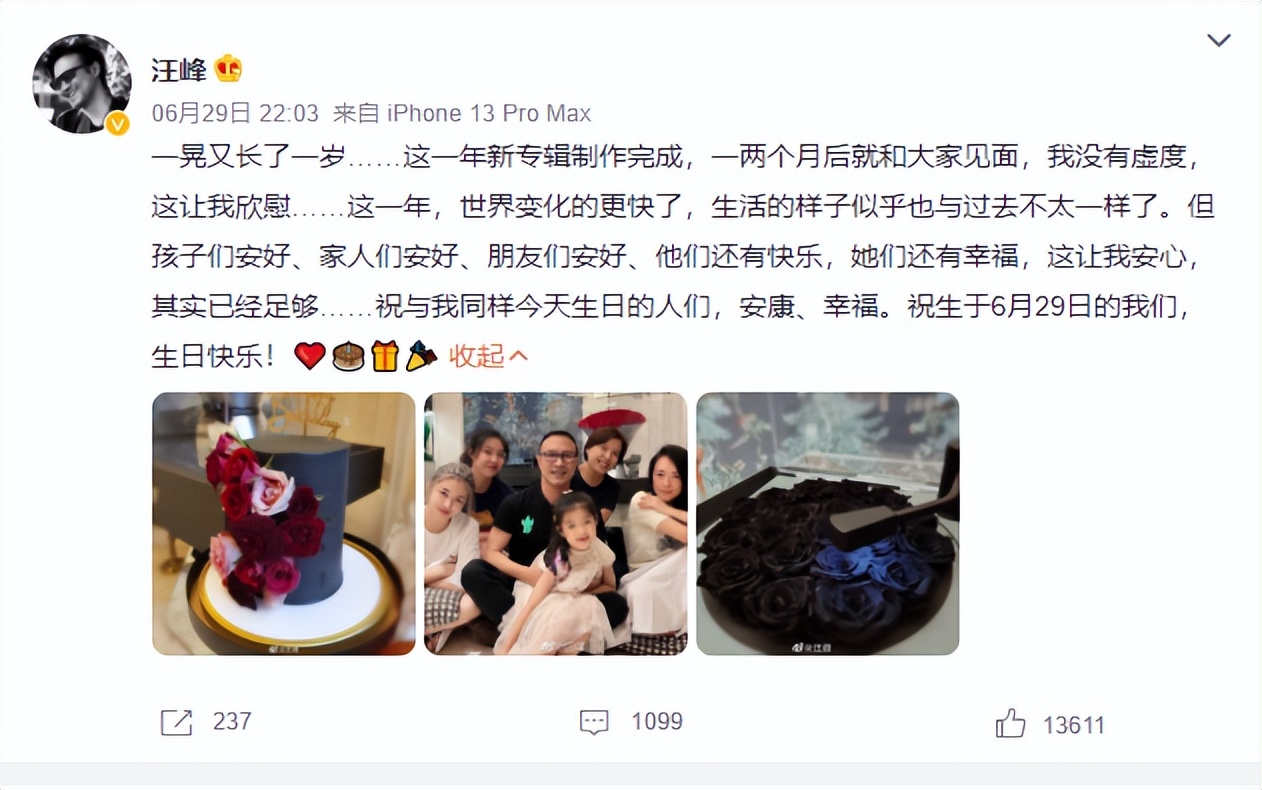The height and width of the screenshot is (790, 1262).
Task: Open the family group photo
Action: point(556,523)
